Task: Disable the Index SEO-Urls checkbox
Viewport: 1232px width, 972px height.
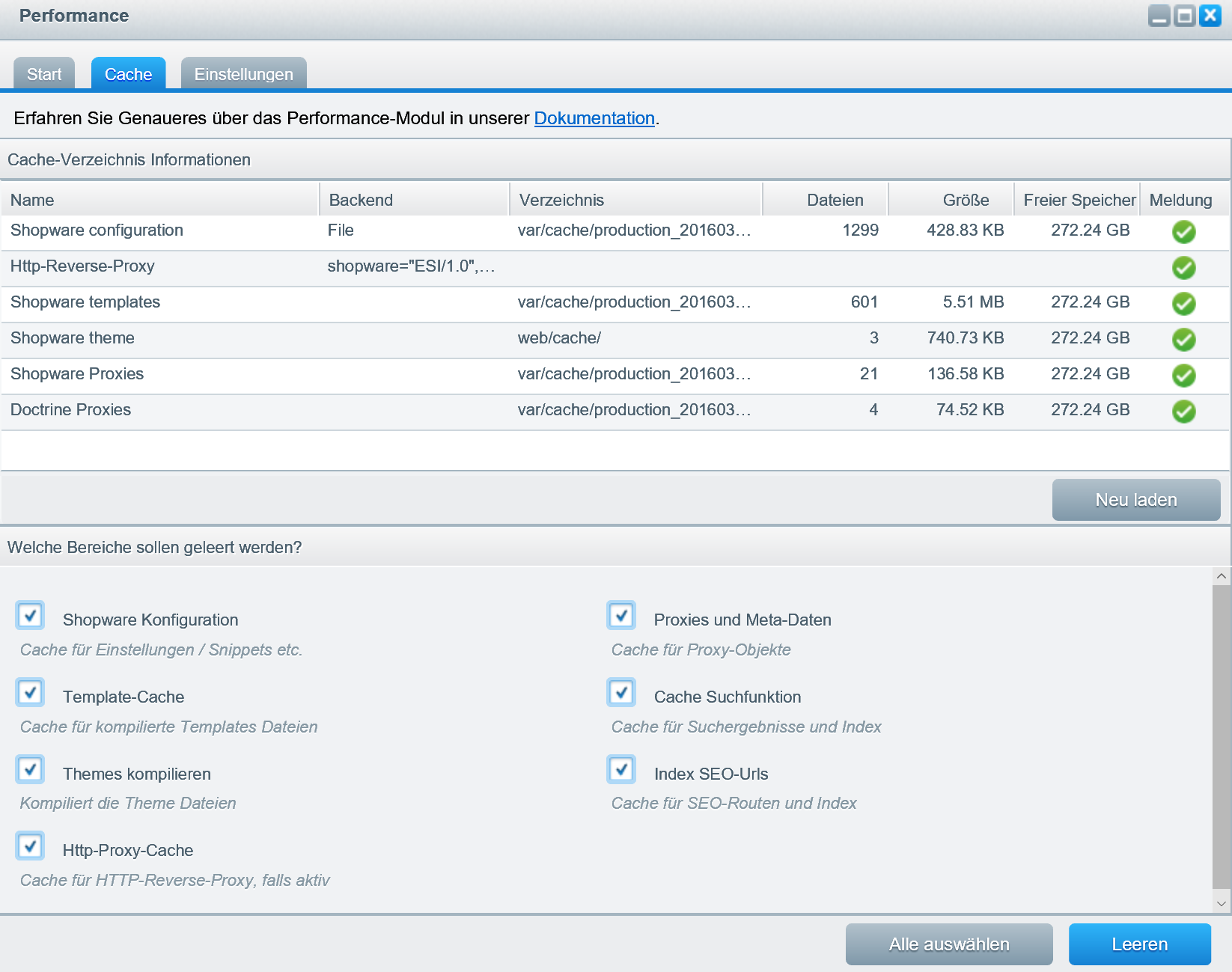Action: pos(622,770)
